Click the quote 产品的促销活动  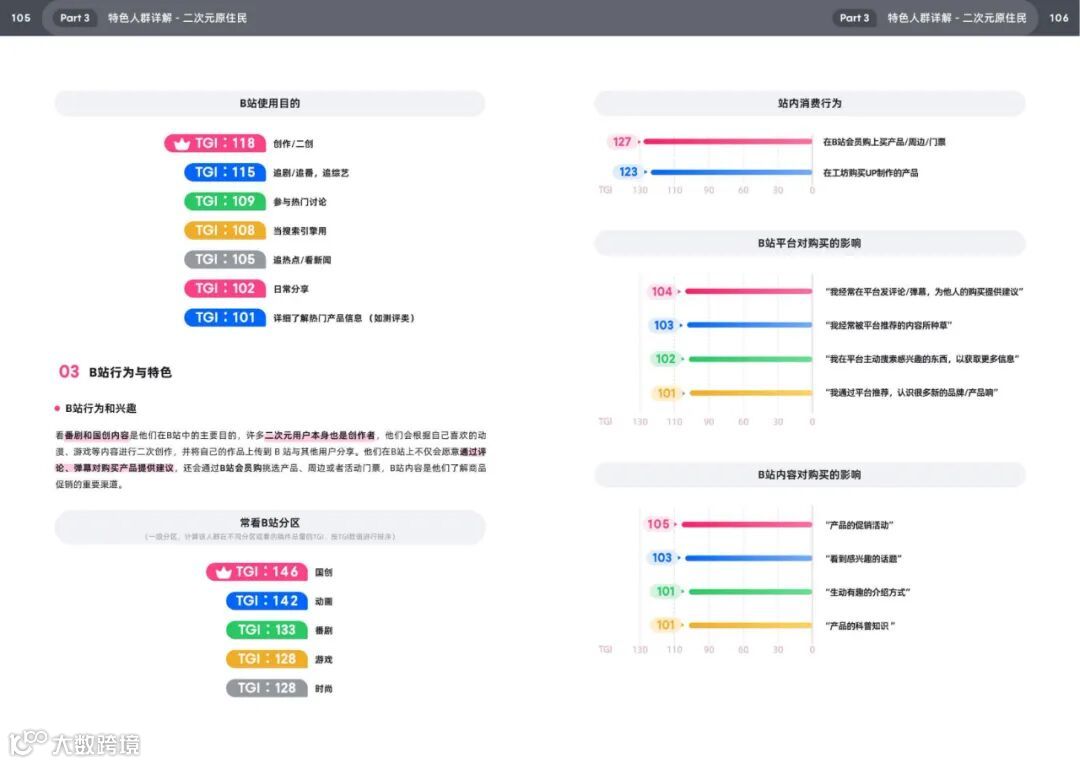click(x=859, y=525)
